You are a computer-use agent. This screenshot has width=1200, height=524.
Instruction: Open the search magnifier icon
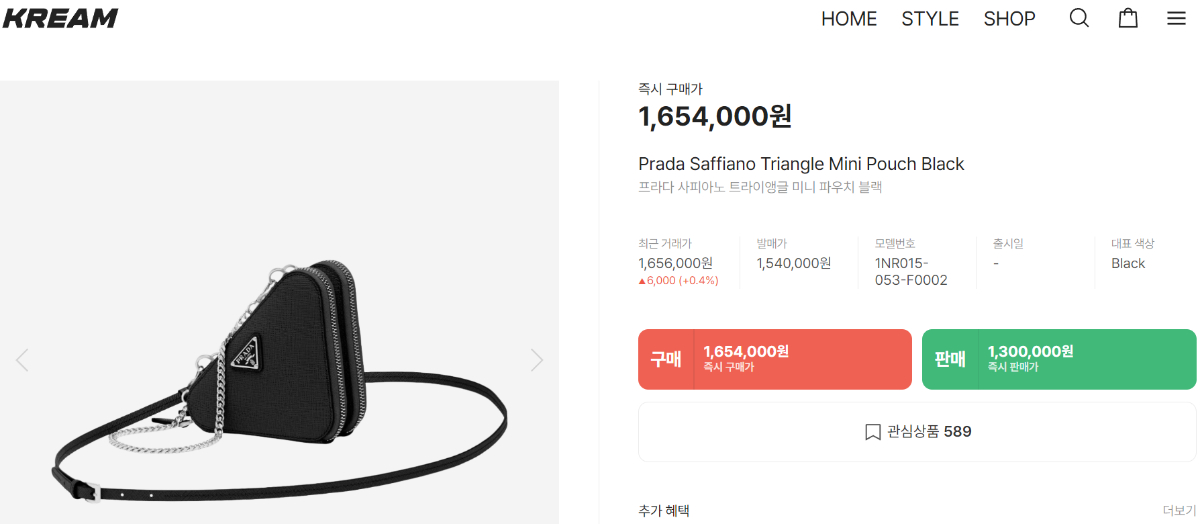tap(1079, 18)
